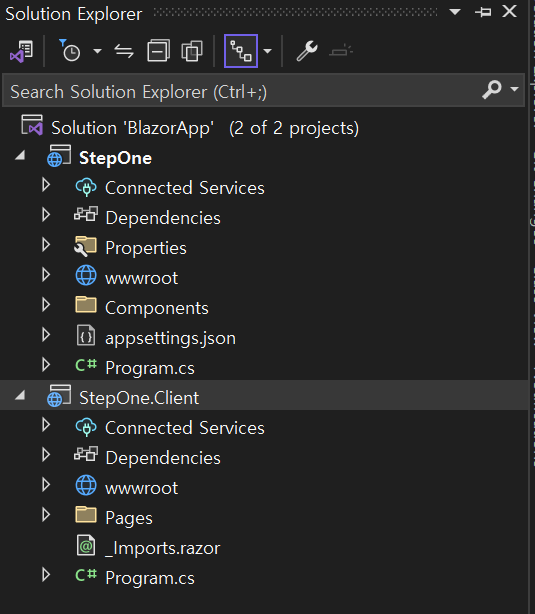Open Solution Explorer window position menu arrow
The height and width of the screenshot is (614, 535).
point(455,12)
